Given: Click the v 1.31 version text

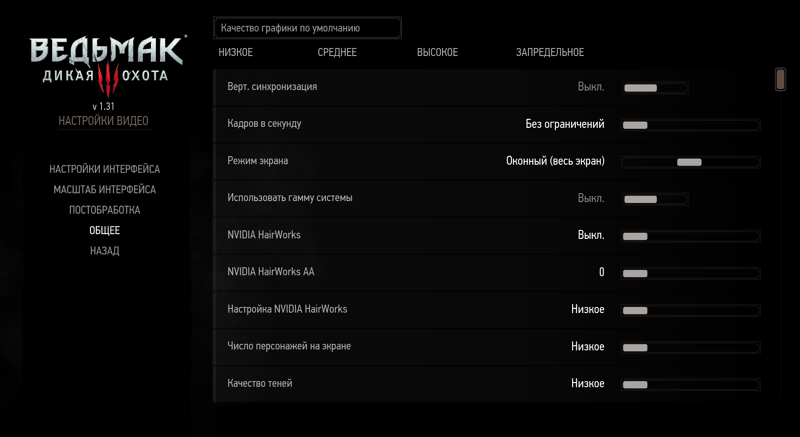Looking at the screenshot, I should coord(104,107).
